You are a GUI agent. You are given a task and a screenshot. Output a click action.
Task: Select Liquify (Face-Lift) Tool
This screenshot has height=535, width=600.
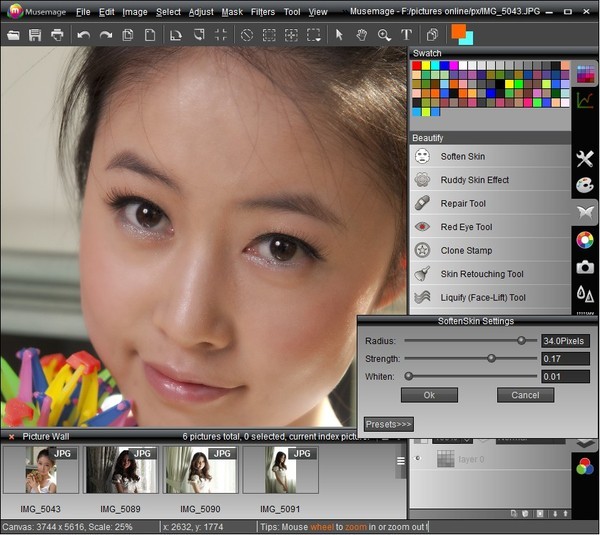pos(491,297)
